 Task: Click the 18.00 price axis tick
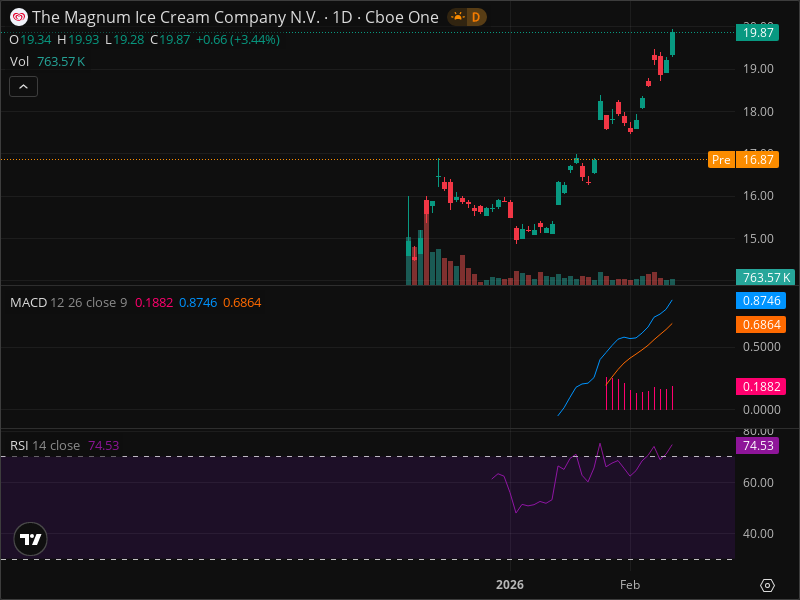(758, 112)
